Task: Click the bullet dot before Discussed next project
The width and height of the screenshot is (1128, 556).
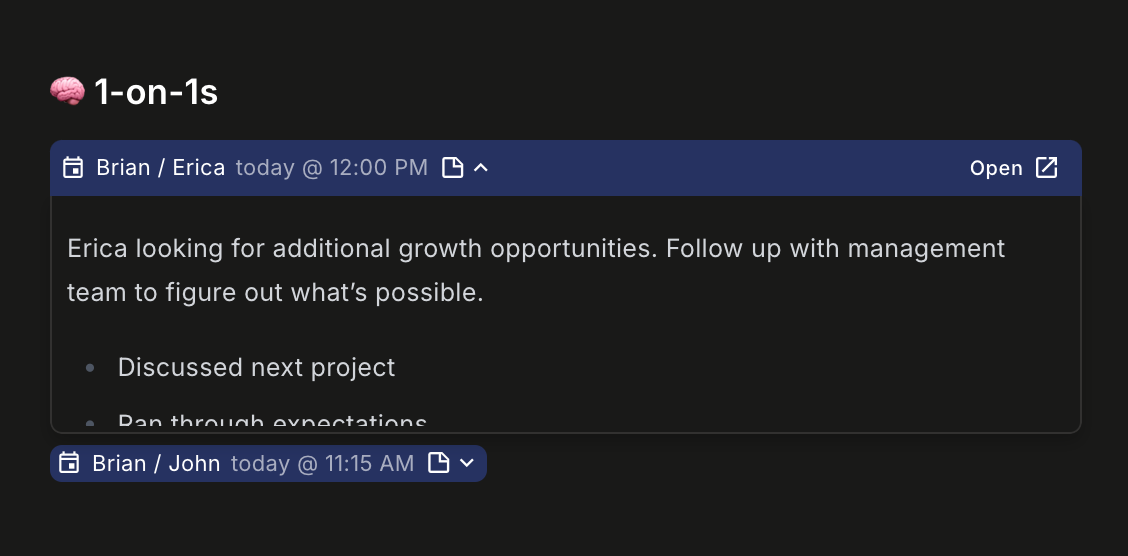Action: [91, 369]
